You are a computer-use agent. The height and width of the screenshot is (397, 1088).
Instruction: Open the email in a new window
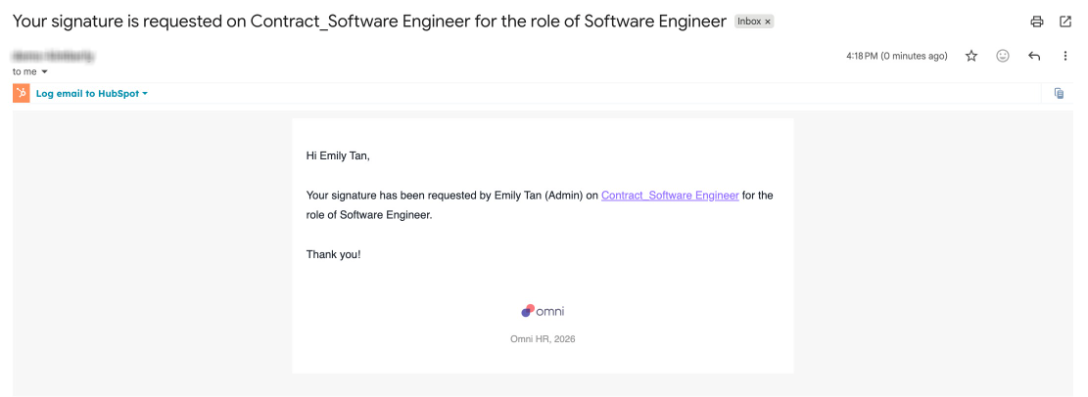pyautogui.click(x=1065, y=22)
